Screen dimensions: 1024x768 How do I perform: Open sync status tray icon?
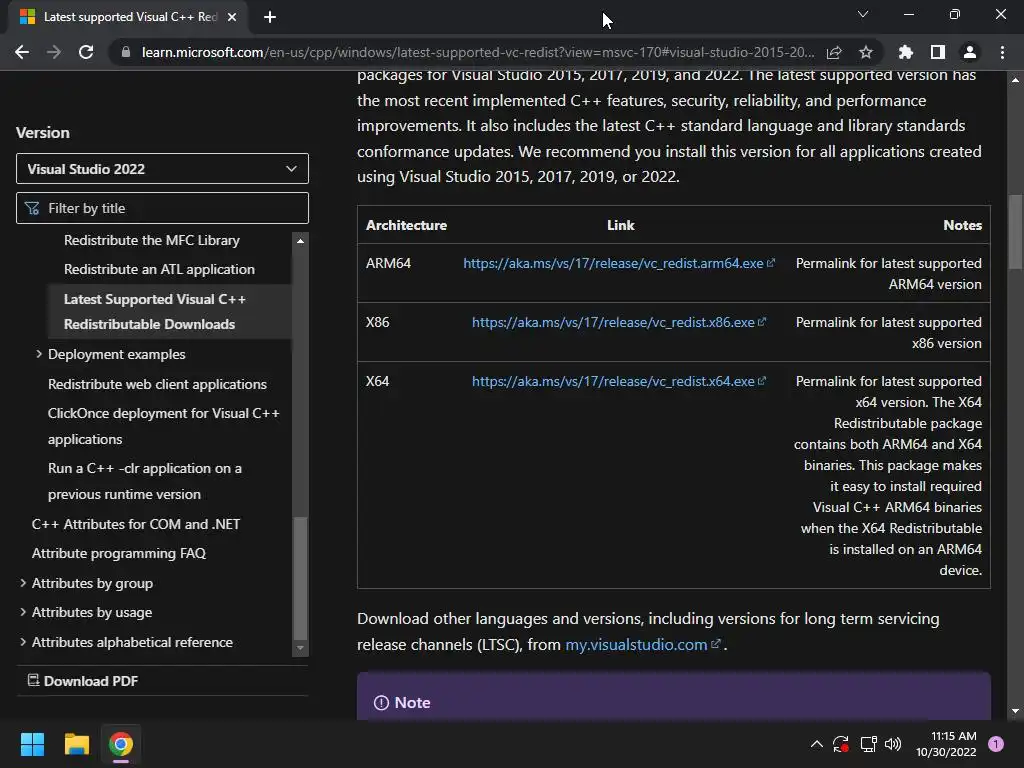[x=841, y=744]
